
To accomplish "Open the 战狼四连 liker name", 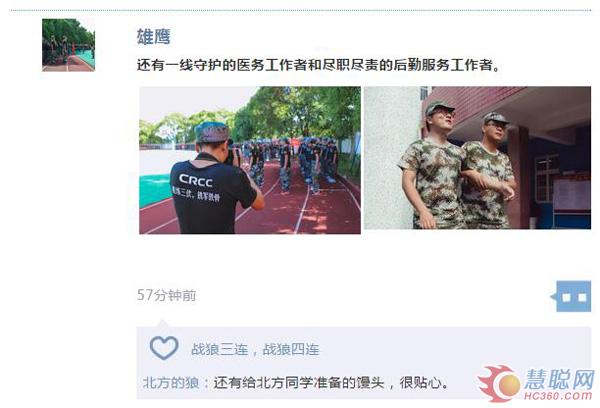I will tap(291, 349).
